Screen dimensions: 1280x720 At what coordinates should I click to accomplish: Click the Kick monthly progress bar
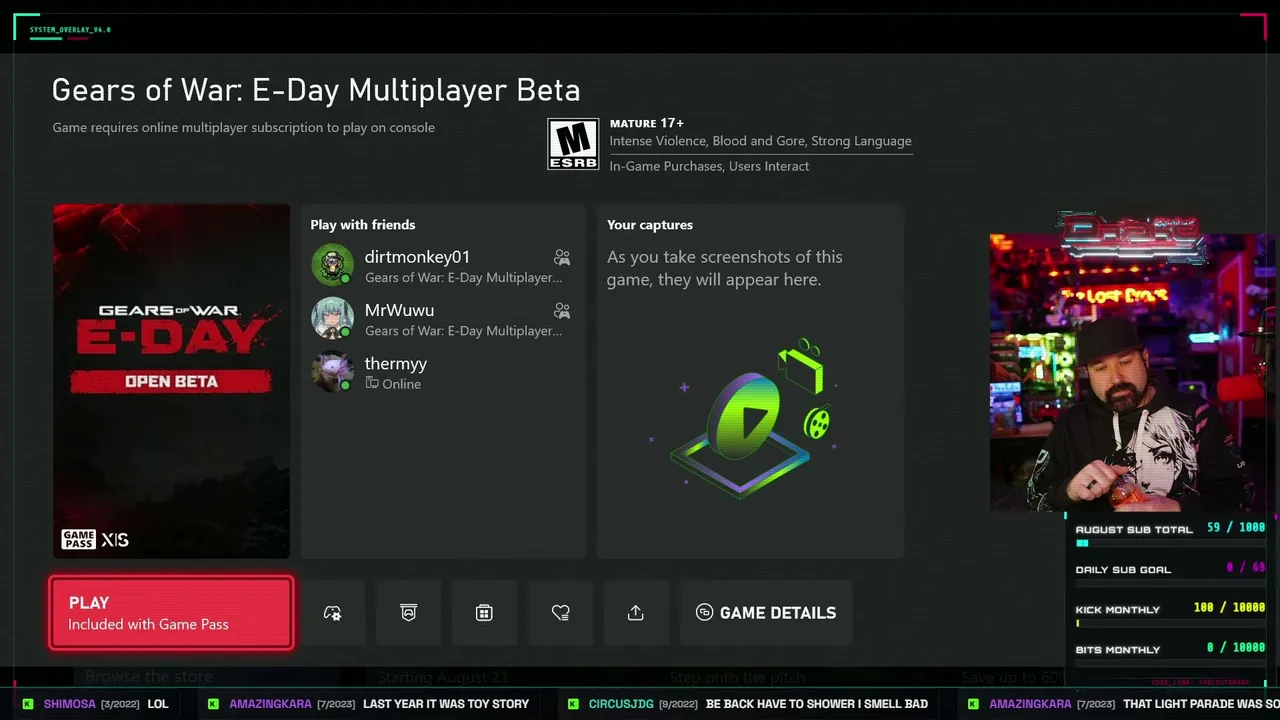click(1170, 623)
